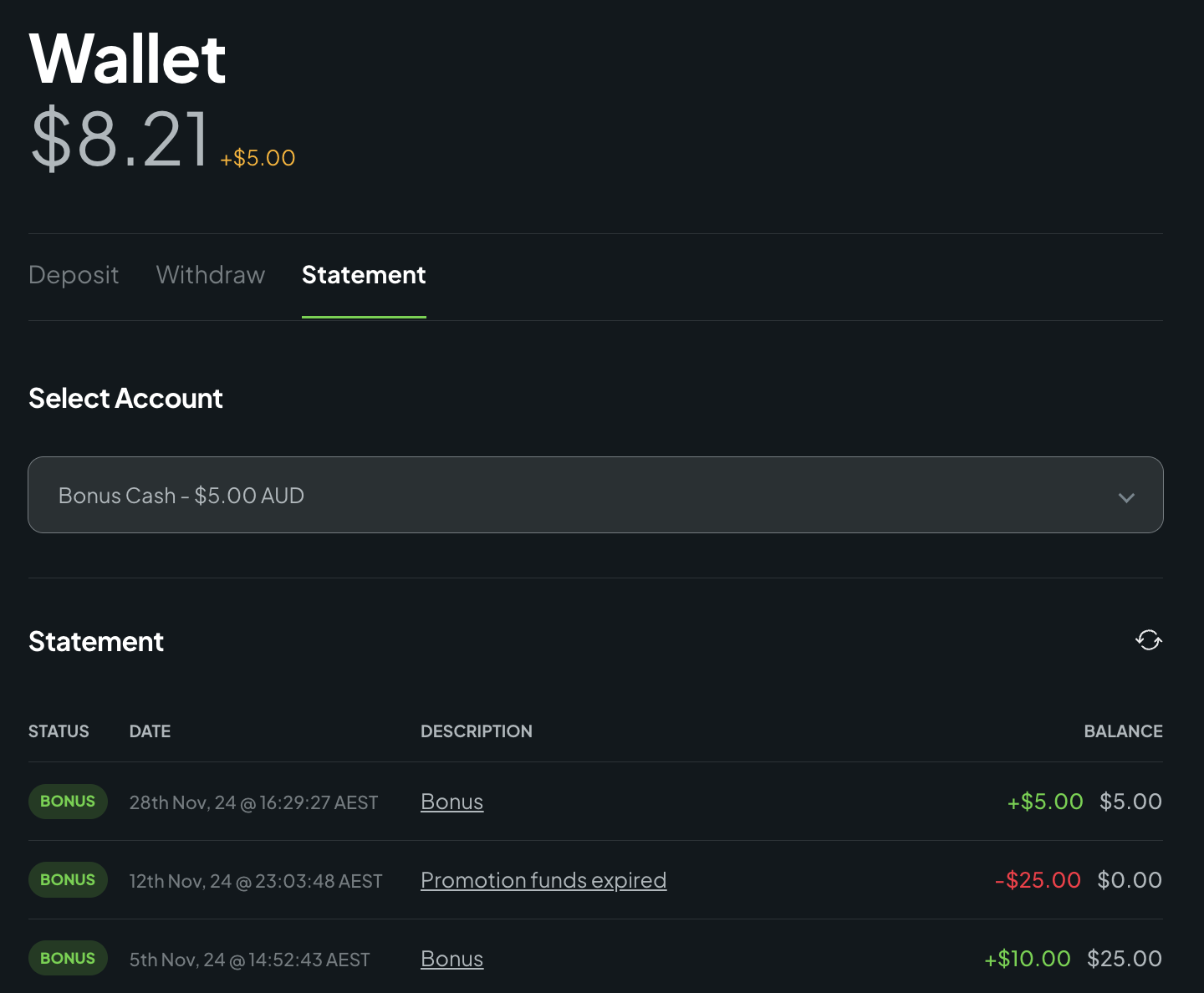Switch to the Withdraw tab
Screen dimensions: 1204x993
coord(211,275)
